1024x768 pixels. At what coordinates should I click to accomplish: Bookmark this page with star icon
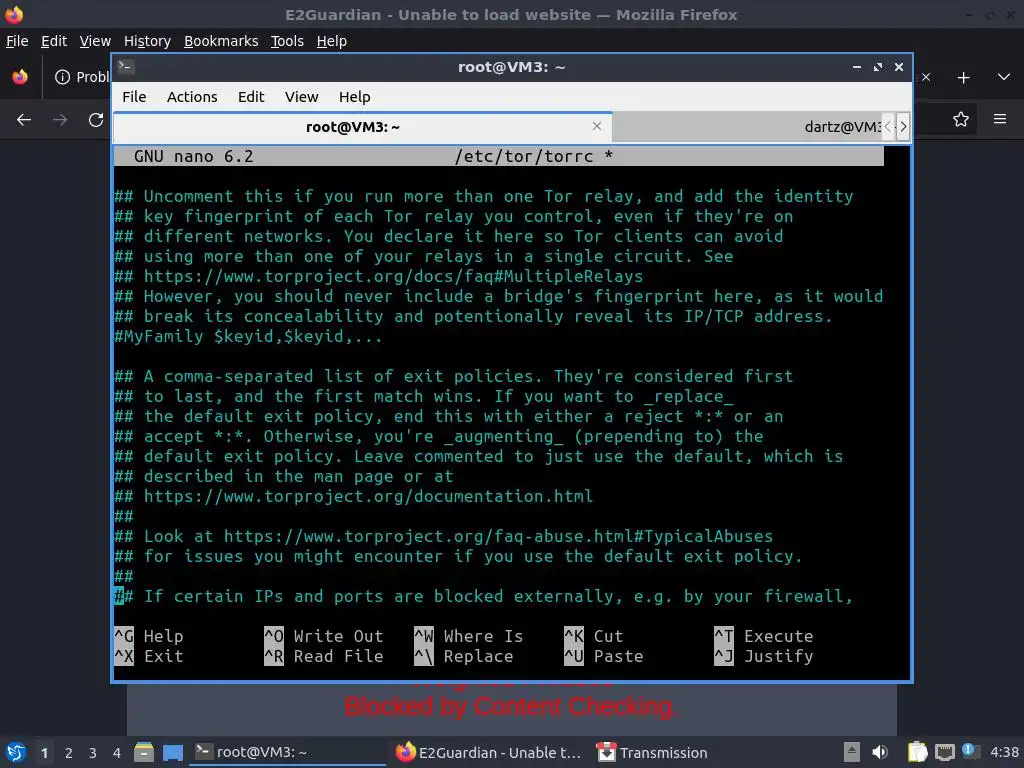(961, 120)
